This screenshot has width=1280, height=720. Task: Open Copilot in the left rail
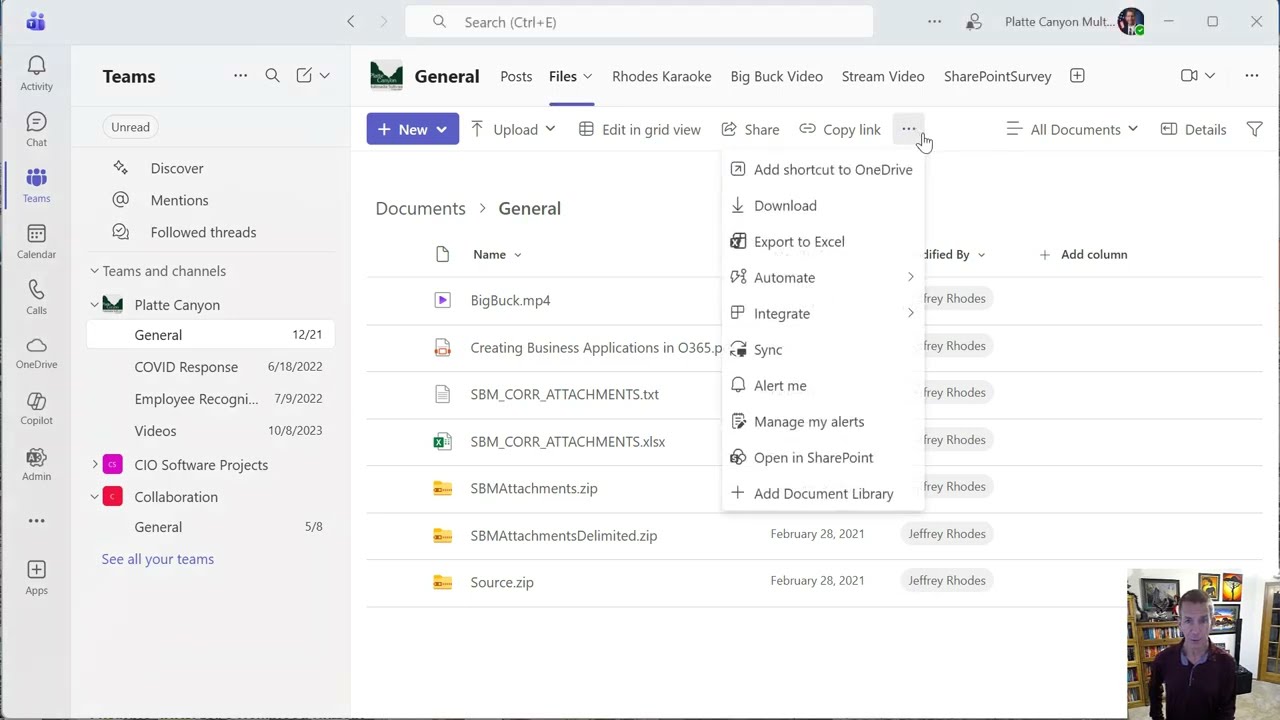point(36,409)
